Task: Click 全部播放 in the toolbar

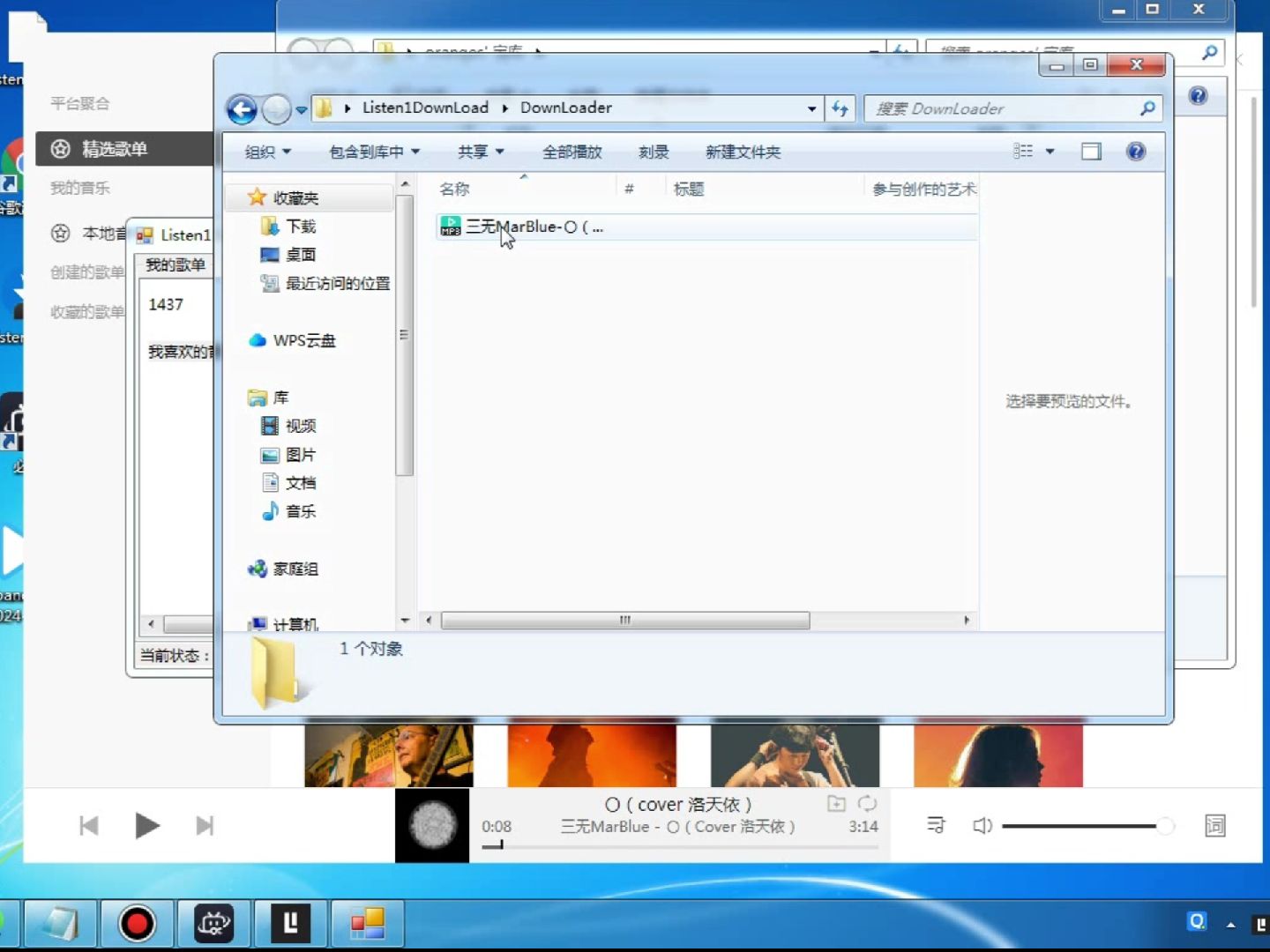Action: coord(571,152)
